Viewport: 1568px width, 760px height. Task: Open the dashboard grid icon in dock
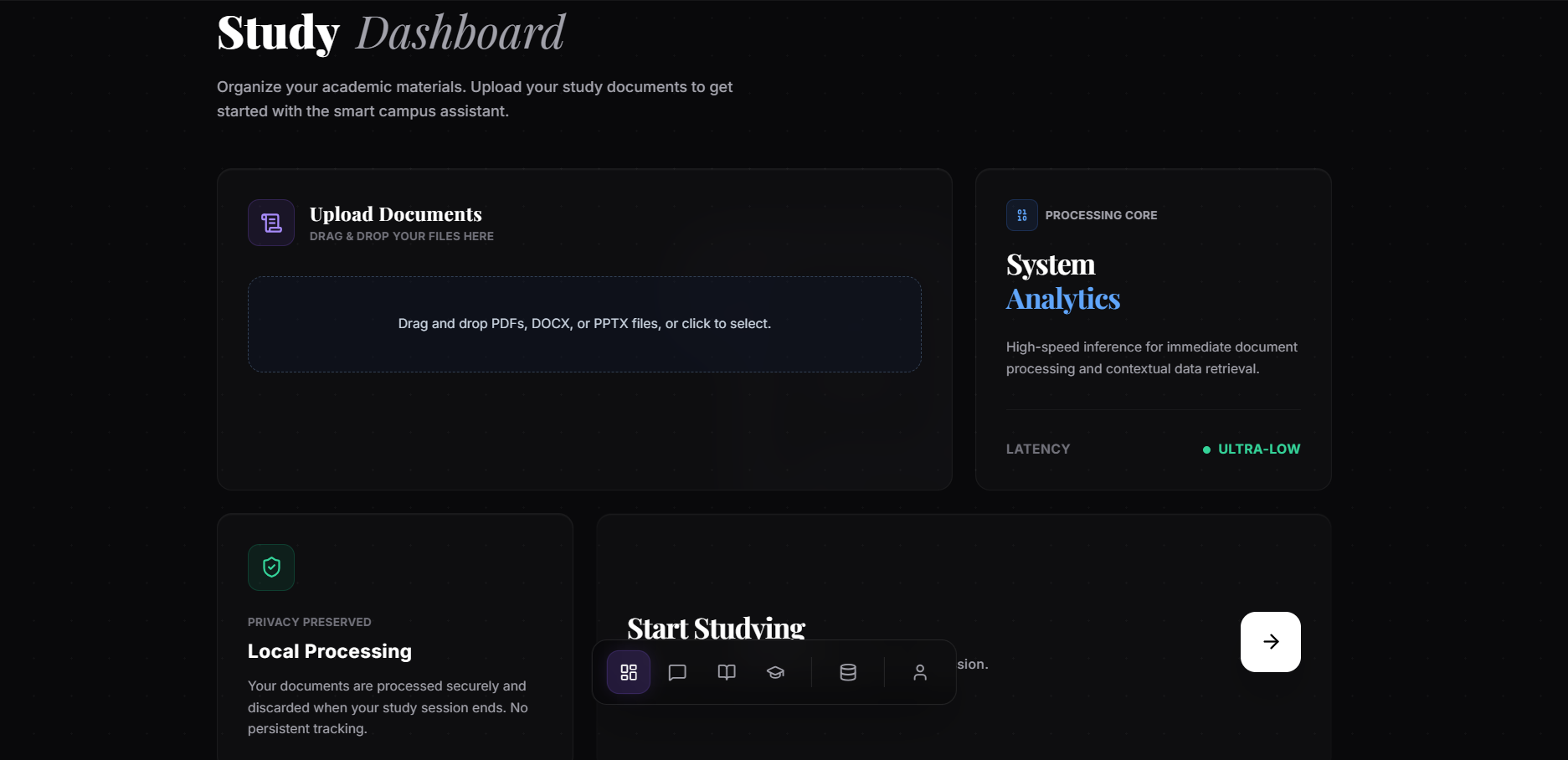click(x=629, y=672)
